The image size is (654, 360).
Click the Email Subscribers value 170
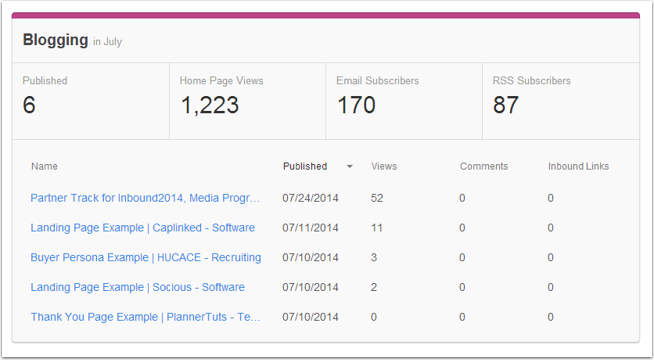coord(356,105)
